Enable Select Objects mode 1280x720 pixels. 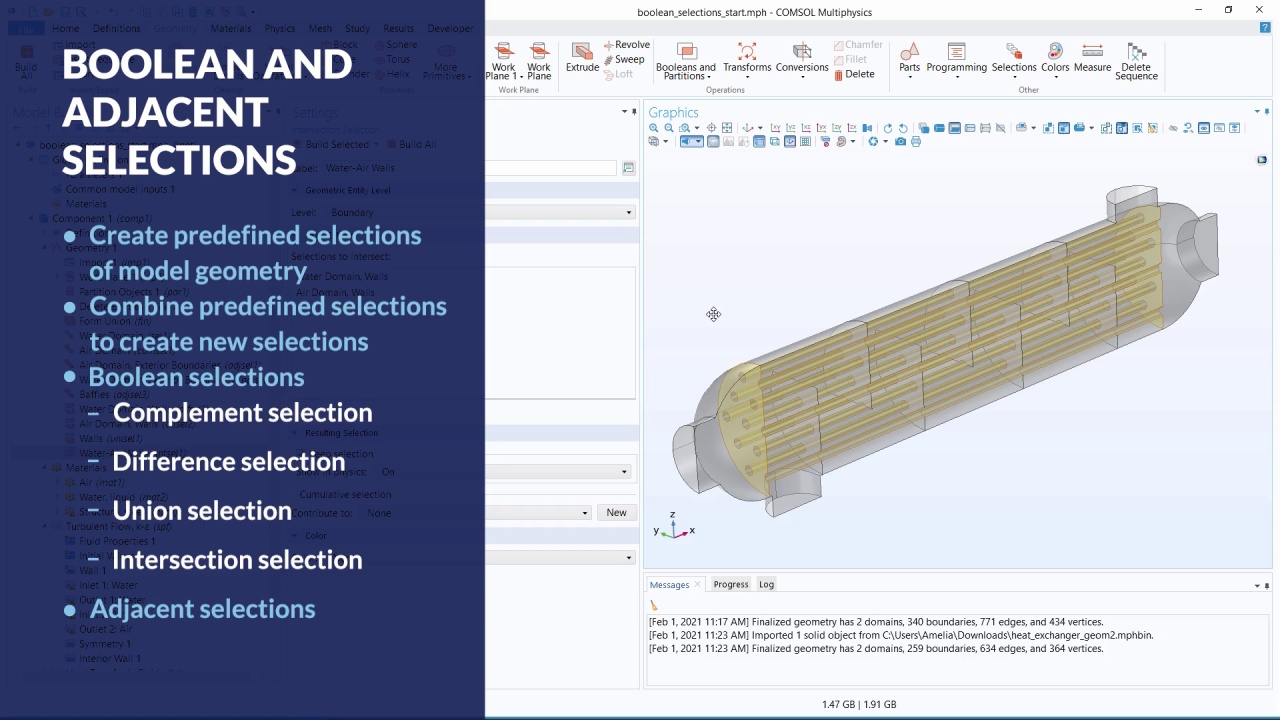(x=924, y=128)
